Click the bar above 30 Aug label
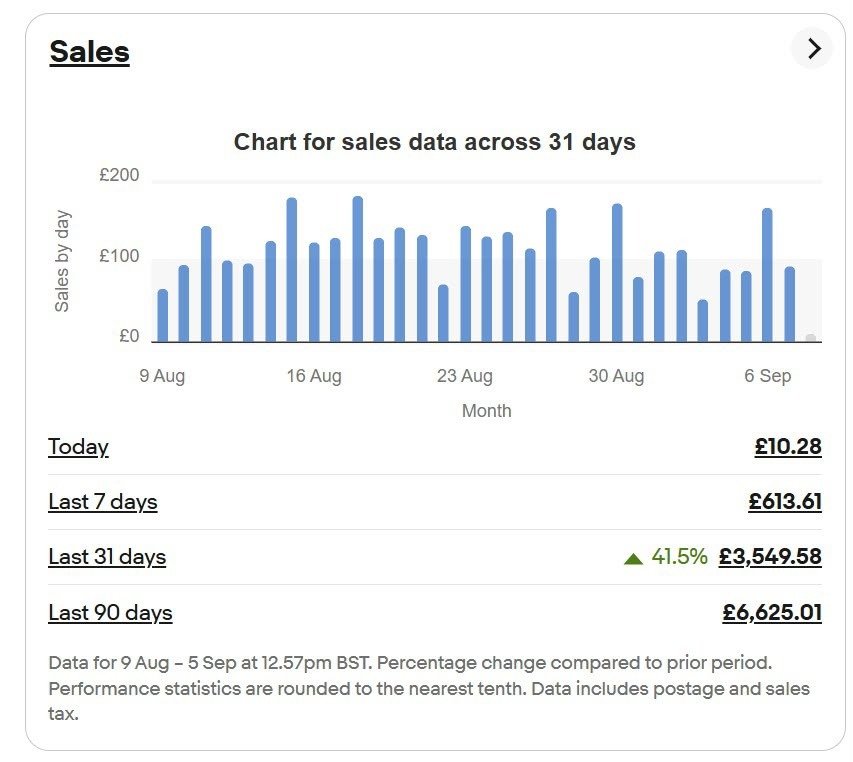 (x=617, y=272)
